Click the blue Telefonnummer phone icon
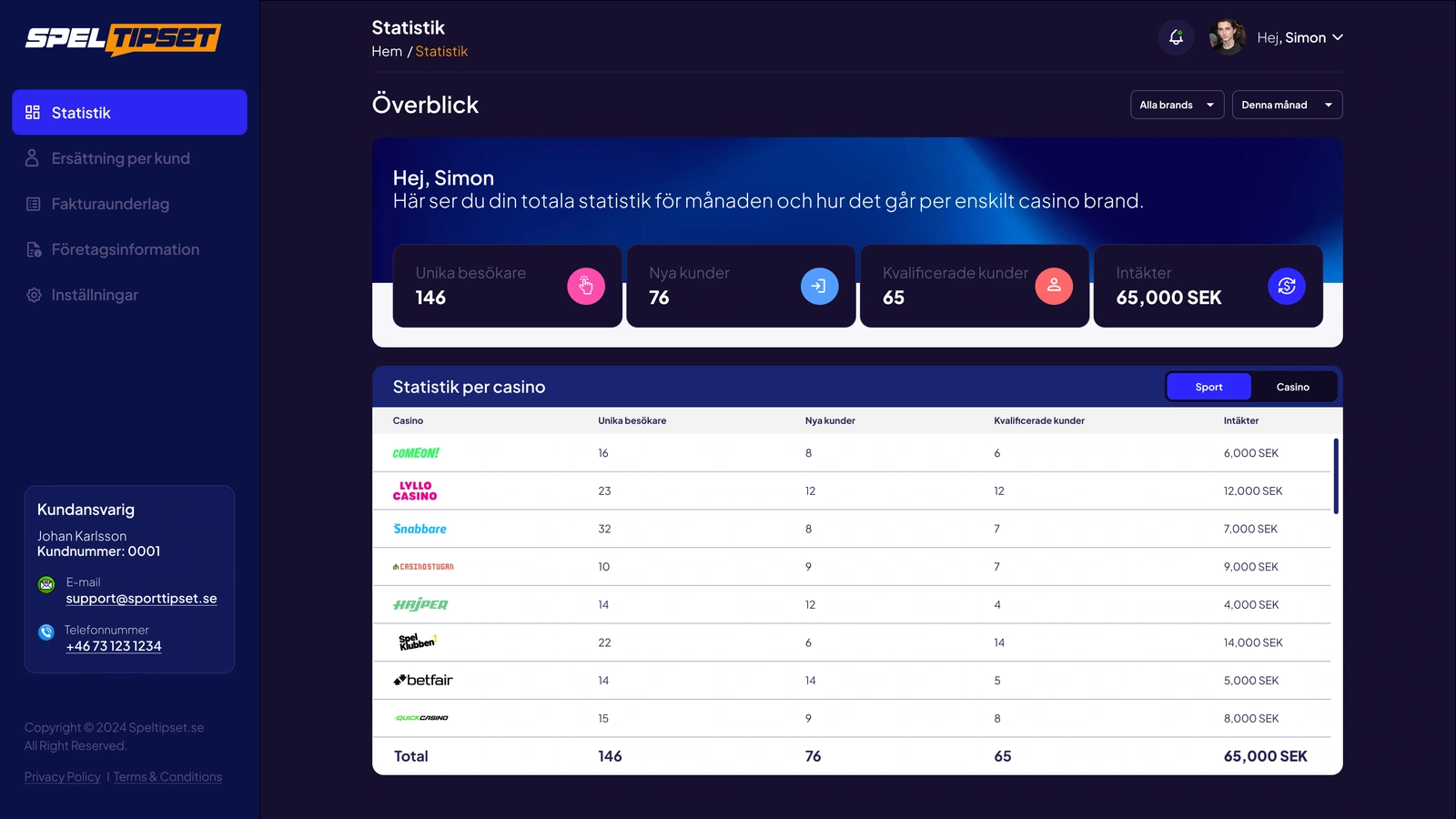1456x819 pixels. coord(46,632)
